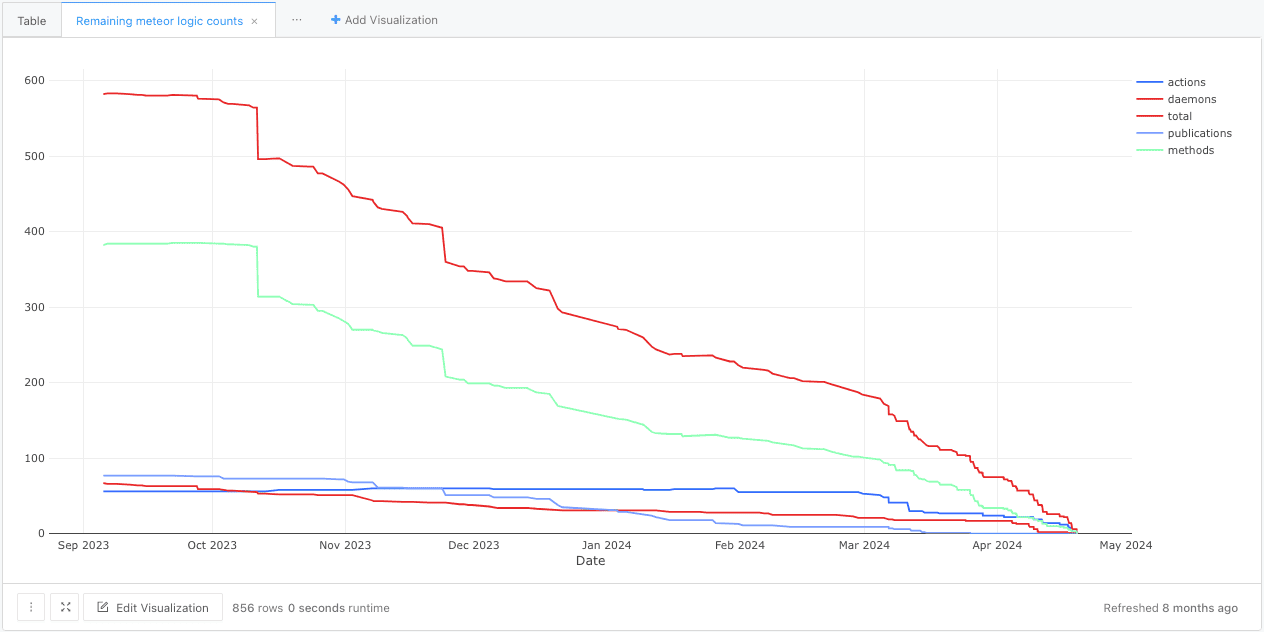Hide the daemons series via the legend

coord(1191,99)
